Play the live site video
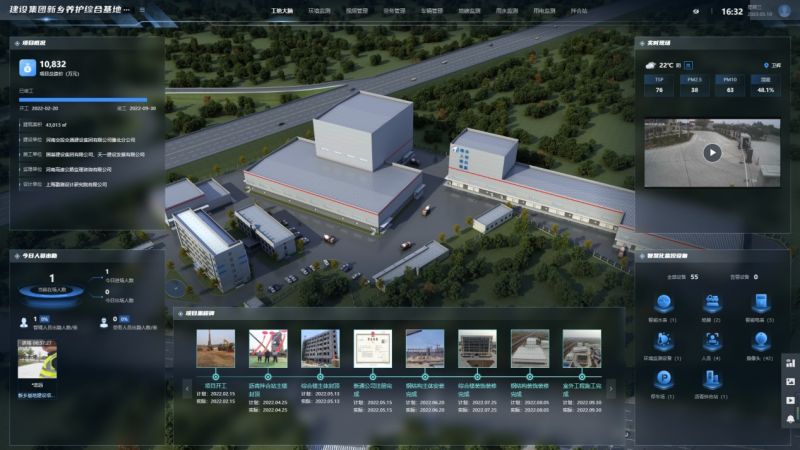 tap(711, 152)
